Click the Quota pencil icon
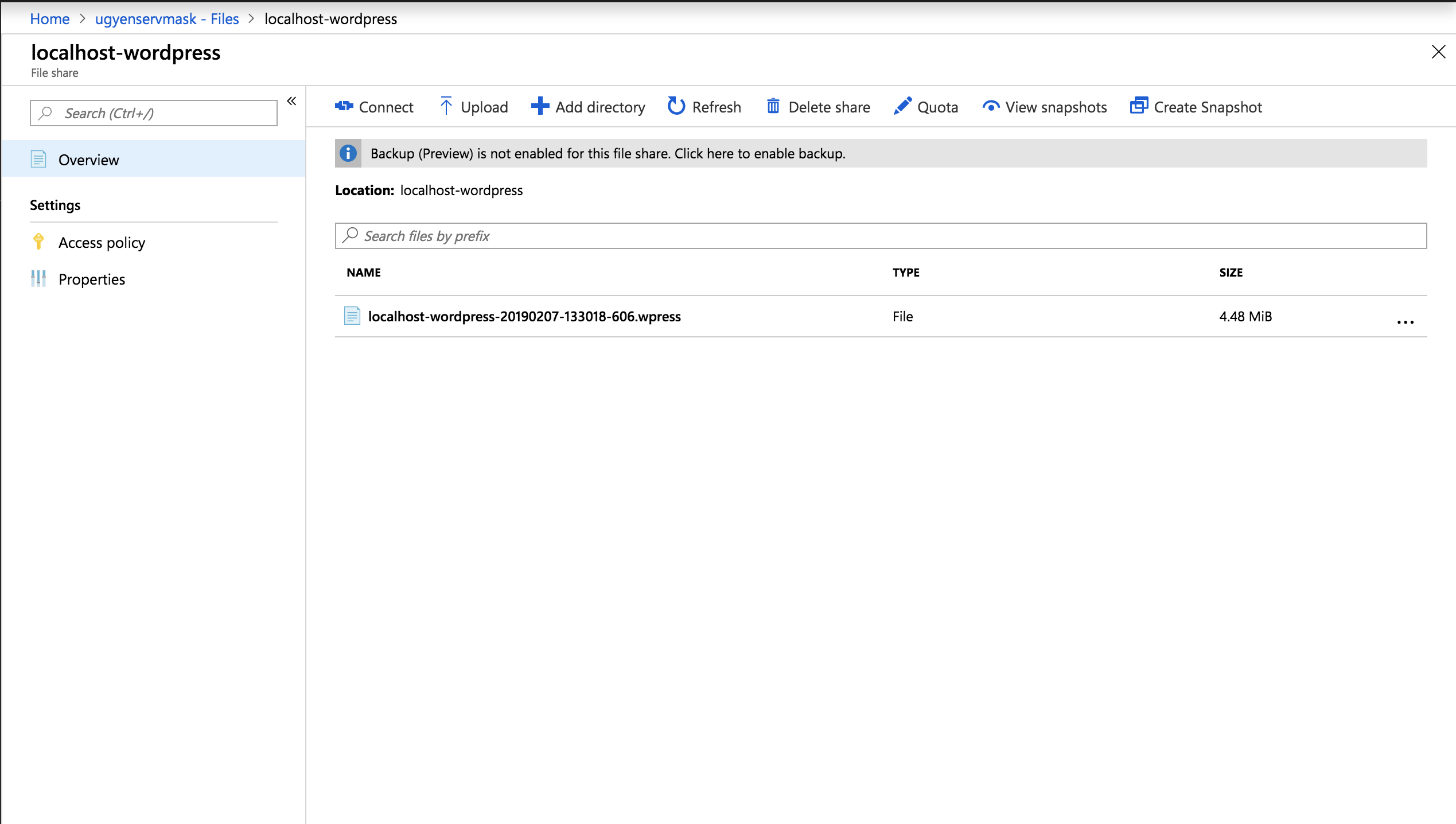Image resolution: width=1456 pixels, height=824 pixels. 902,106
